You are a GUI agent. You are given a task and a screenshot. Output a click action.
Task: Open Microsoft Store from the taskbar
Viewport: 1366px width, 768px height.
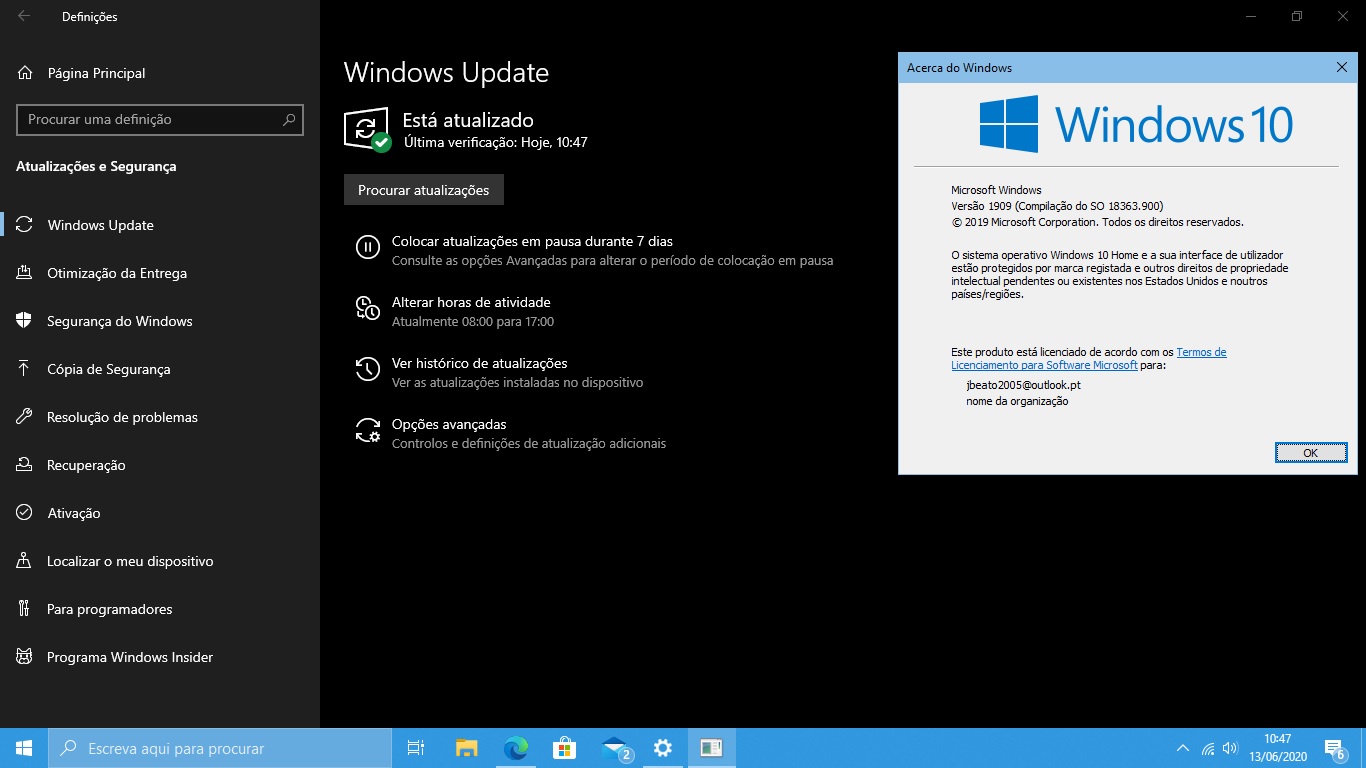(x=564, y=748)
